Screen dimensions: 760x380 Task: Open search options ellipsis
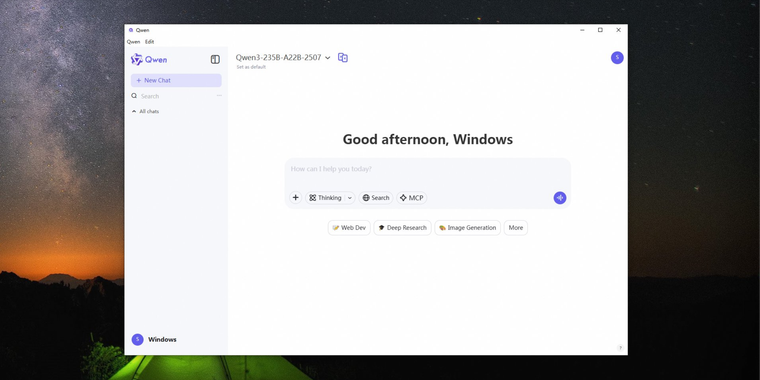(219, 96)
